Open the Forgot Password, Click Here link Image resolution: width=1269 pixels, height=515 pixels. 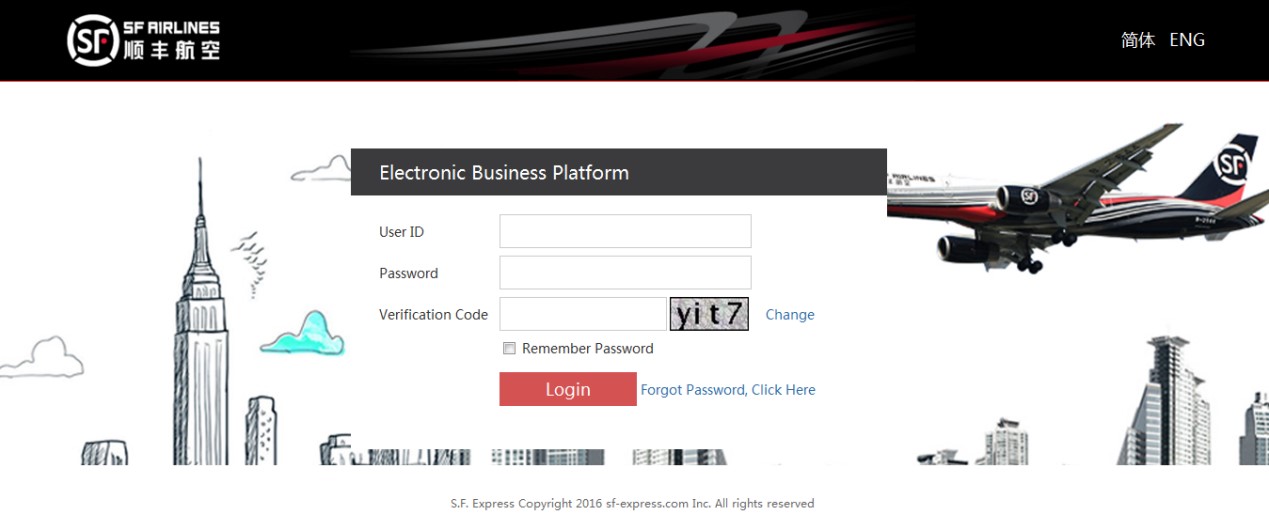(x=728, y=390)
